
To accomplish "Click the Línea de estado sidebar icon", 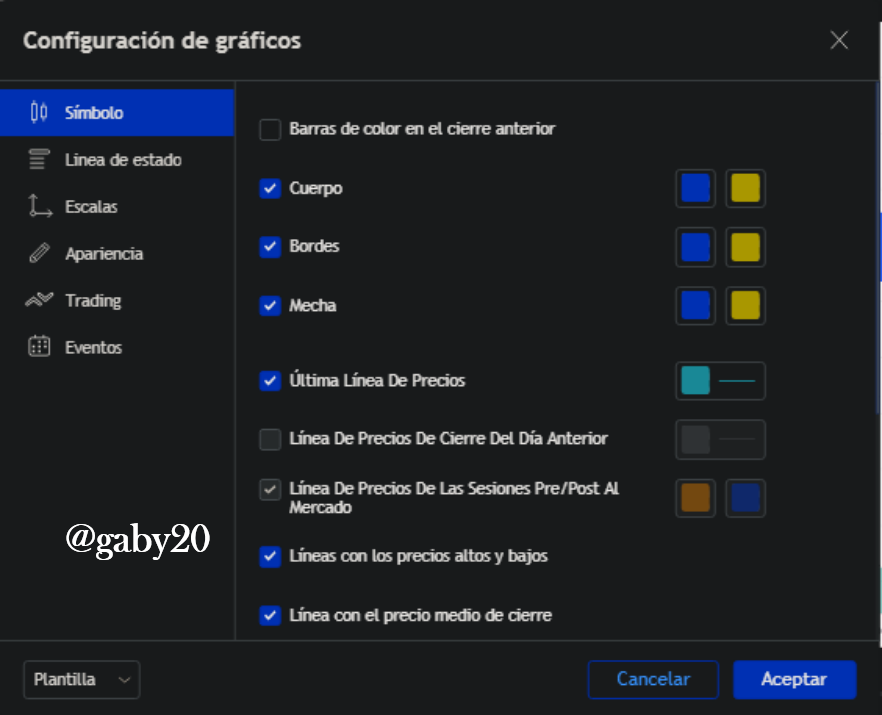I will (x=39, y=159).
